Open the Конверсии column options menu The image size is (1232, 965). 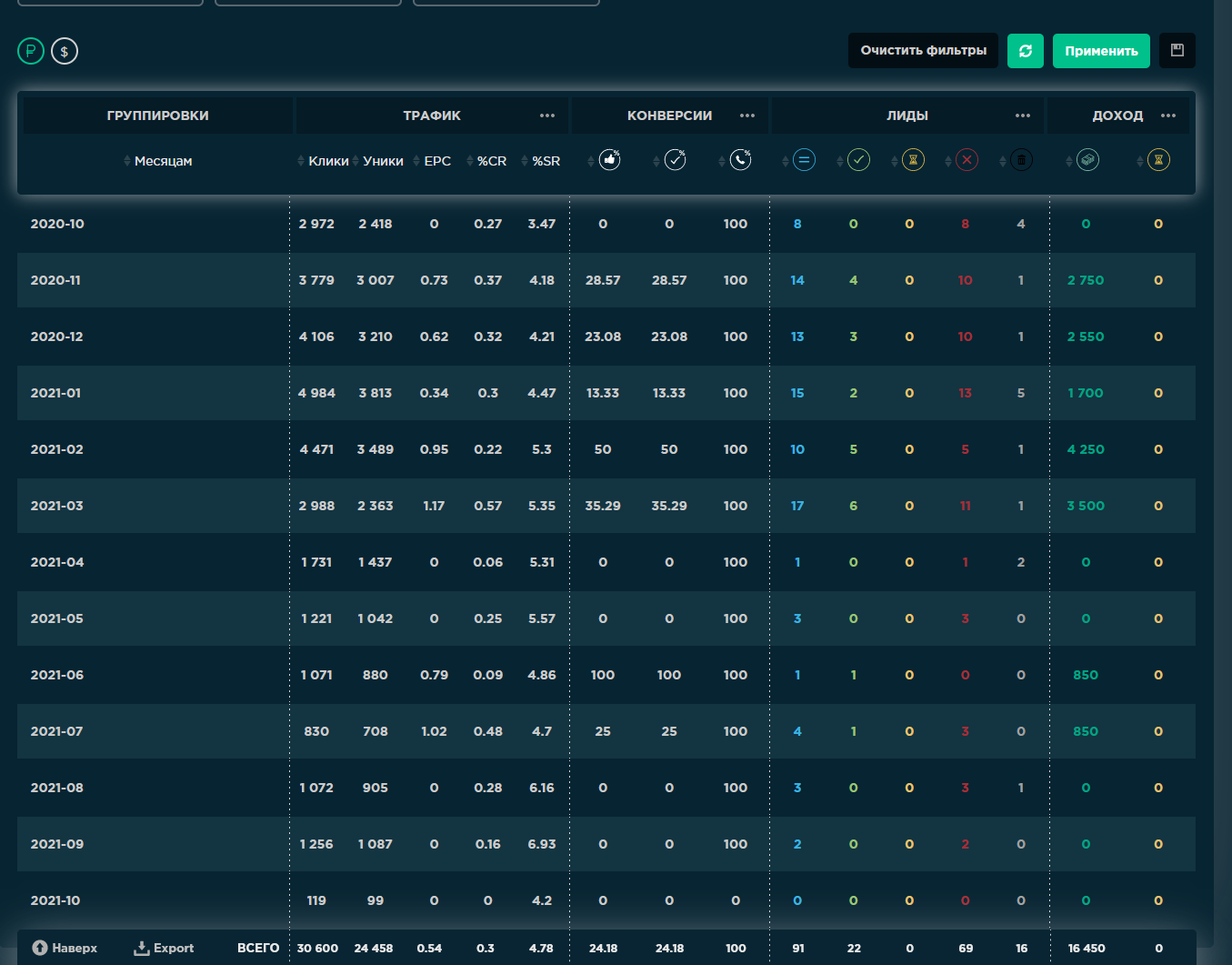747,116
